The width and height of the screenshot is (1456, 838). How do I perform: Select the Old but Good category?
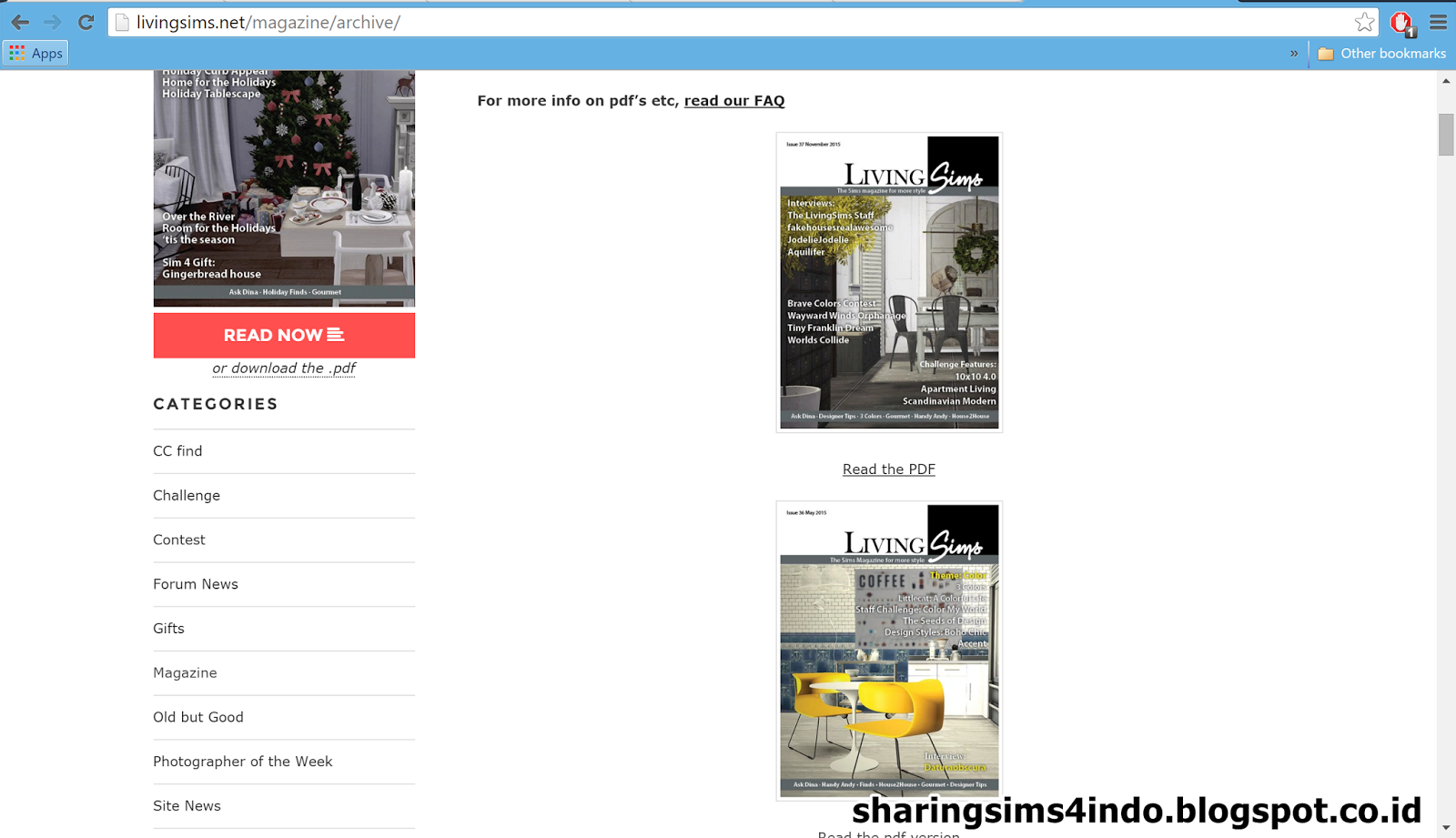(198, 717)
